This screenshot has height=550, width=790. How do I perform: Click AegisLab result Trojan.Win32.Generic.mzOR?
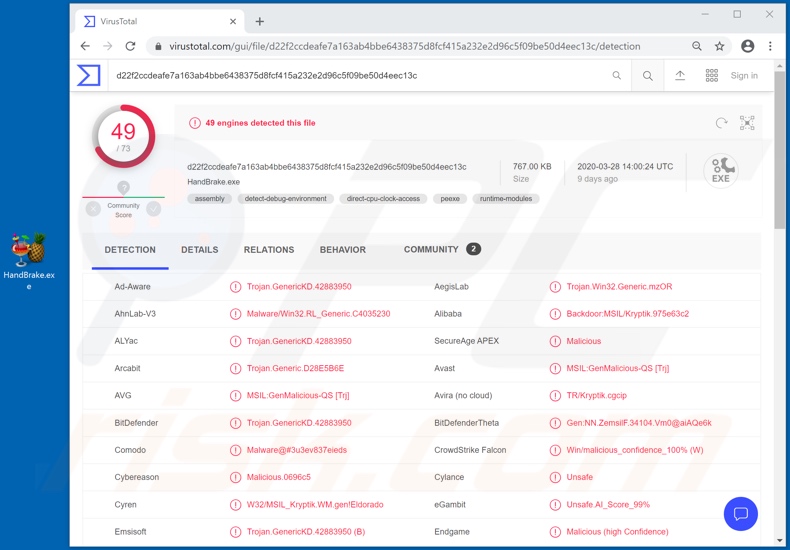tap(619, 287)
